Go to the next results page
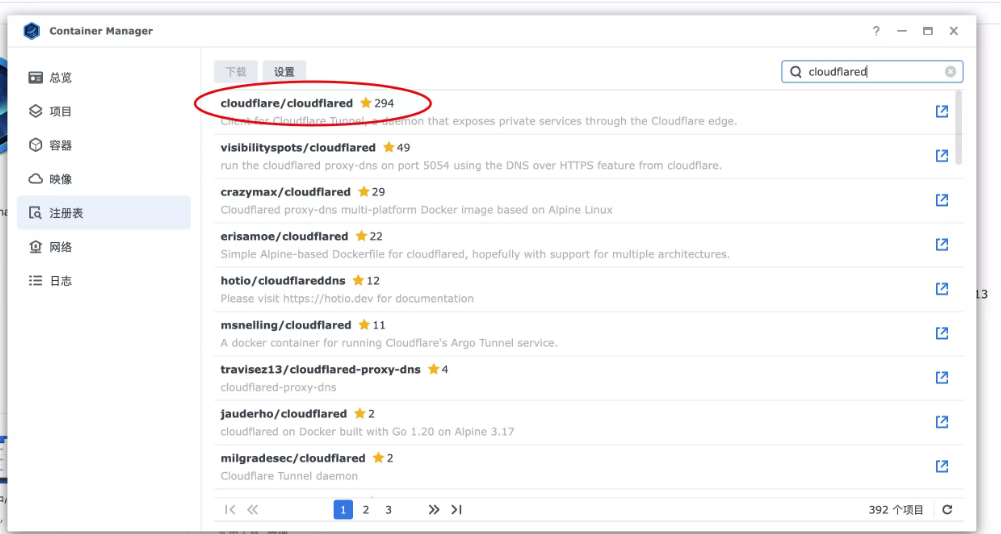 click(433, 510)
